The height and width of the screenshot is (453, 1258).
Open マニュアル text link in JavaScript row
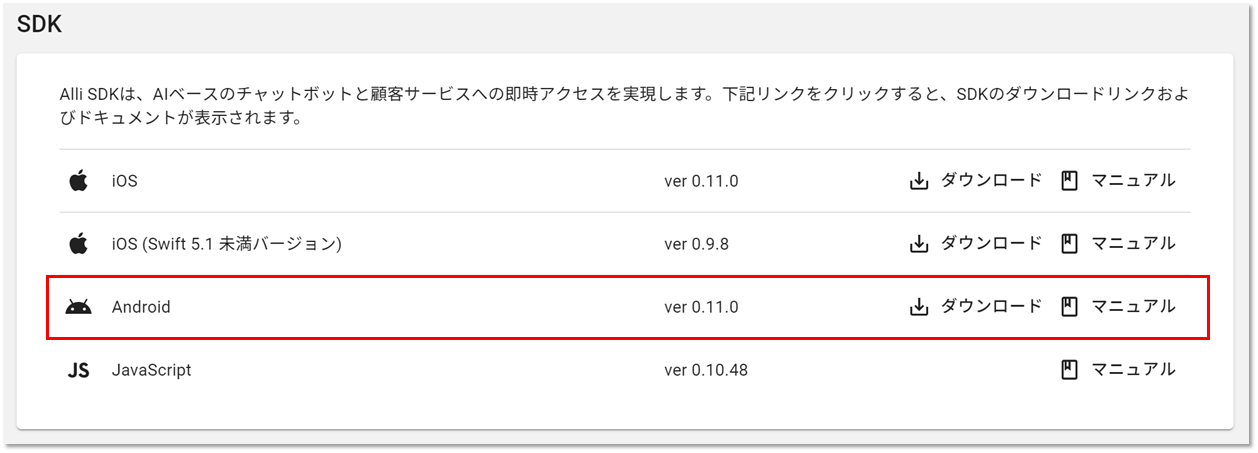1133,370
